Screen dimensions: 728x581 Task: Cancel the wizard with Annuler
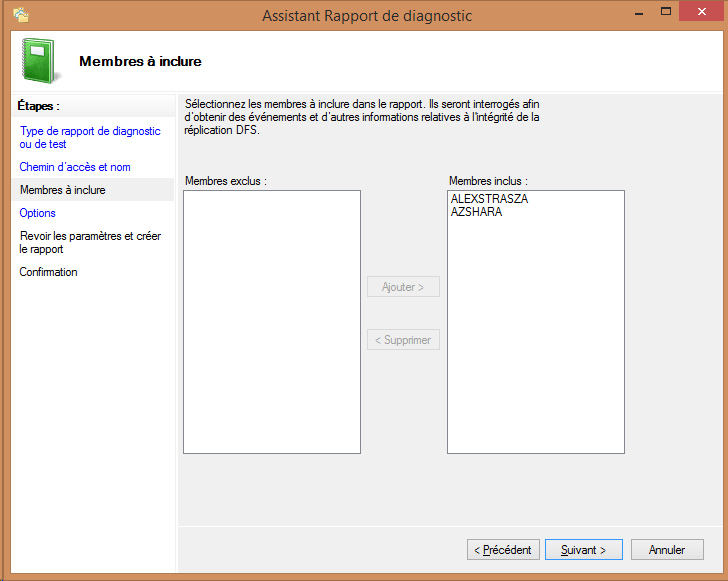[667, 550]
